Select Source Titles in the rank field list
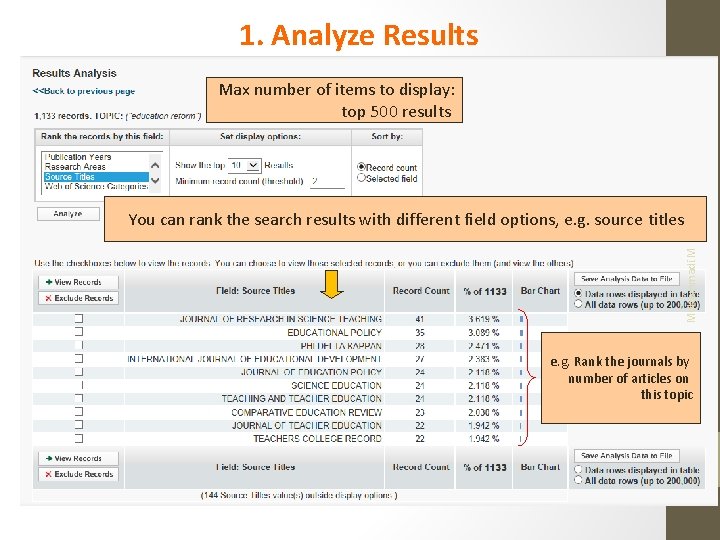720x540 pixels. [x=96, y=177]
